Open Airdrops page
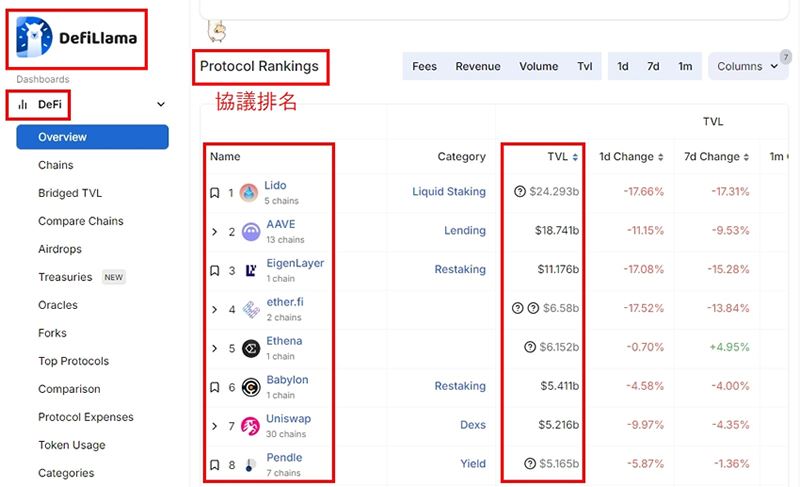This screenshot has height=487, width=800. (60, 249)
